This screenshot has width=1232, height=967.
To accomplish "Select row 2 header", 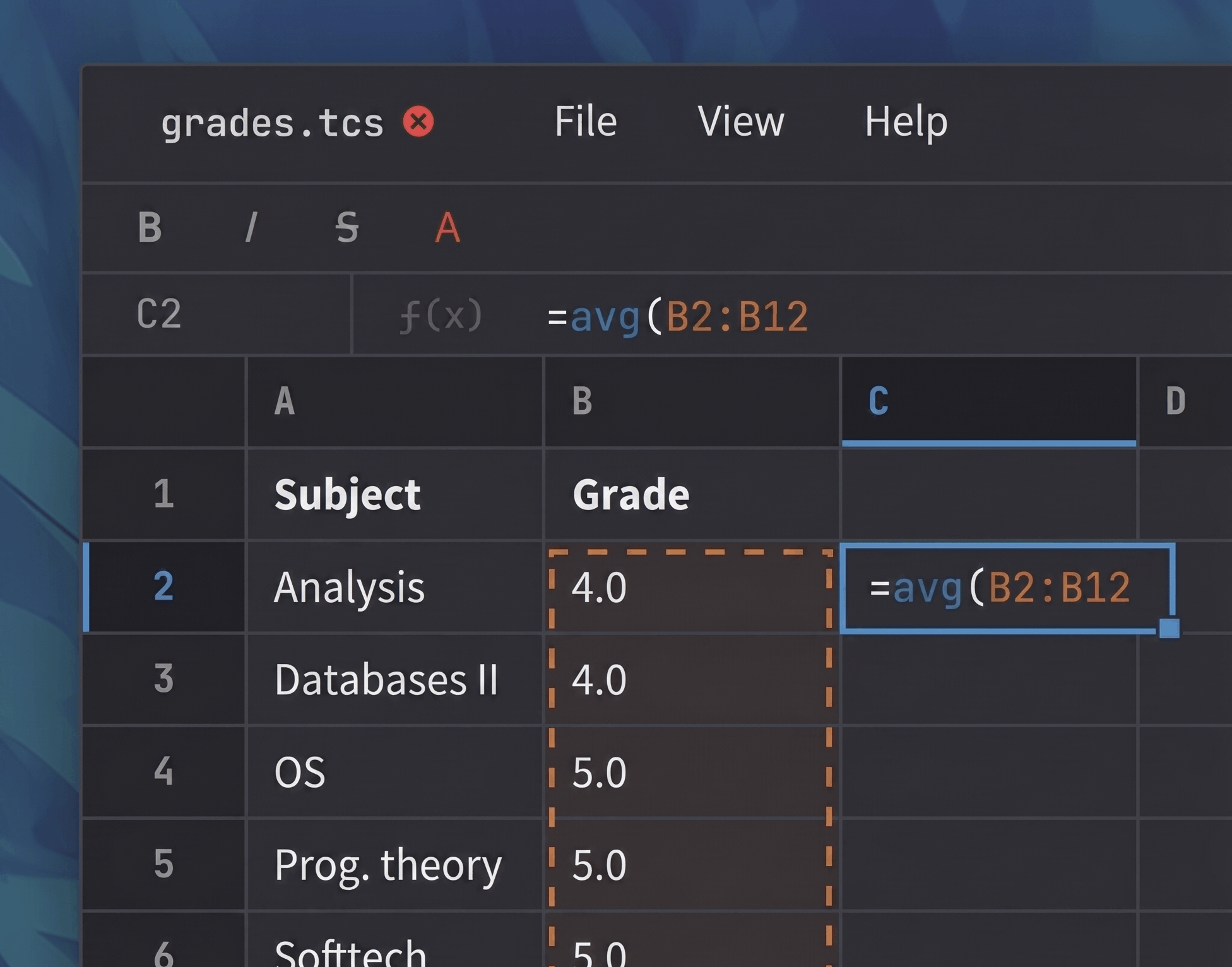I will (x=163, y=586).
